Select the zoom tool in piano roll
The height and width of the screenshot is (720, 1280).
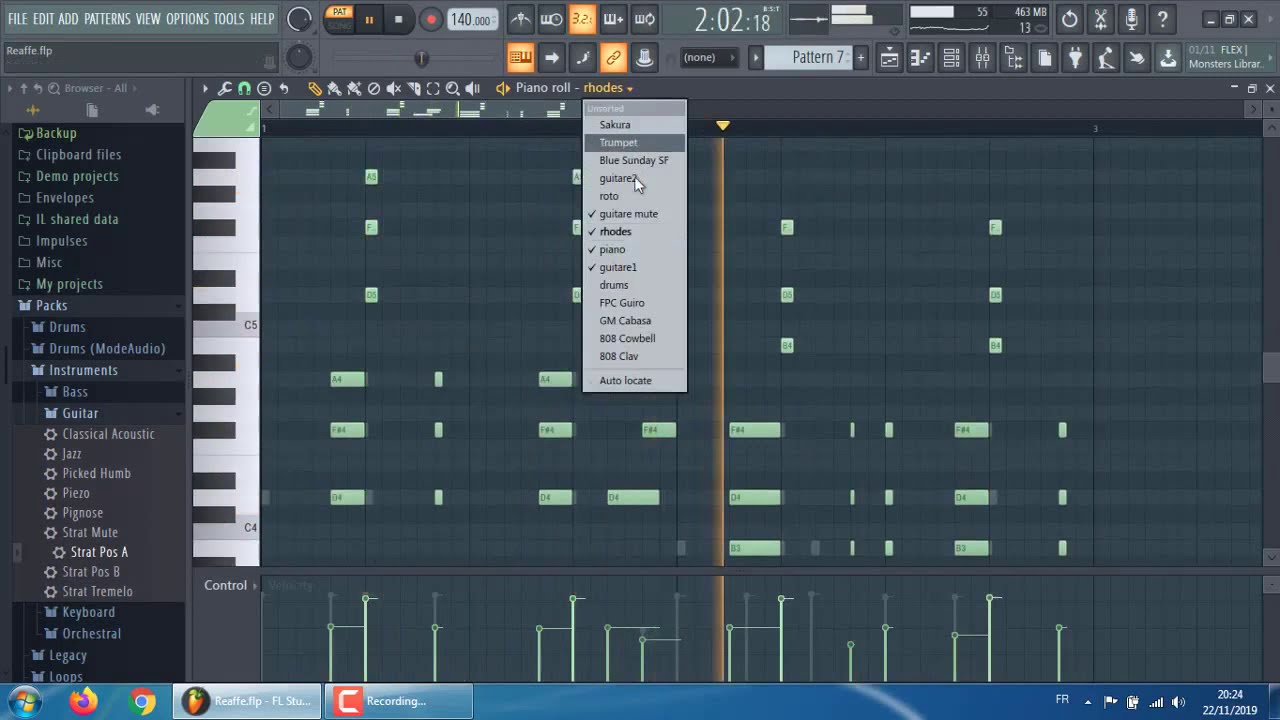coord(453,88)
